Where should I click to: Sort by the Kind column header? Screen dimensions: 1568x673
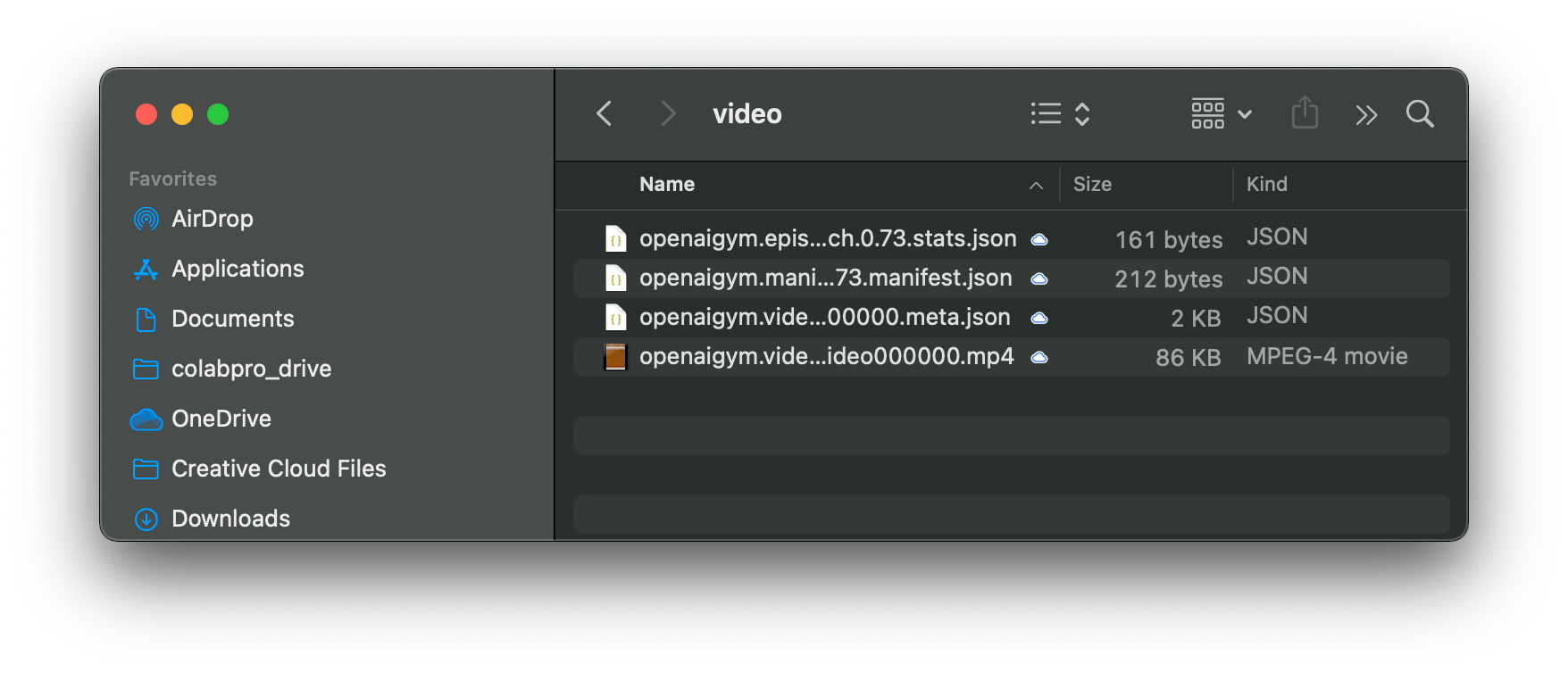(1266, 184)
